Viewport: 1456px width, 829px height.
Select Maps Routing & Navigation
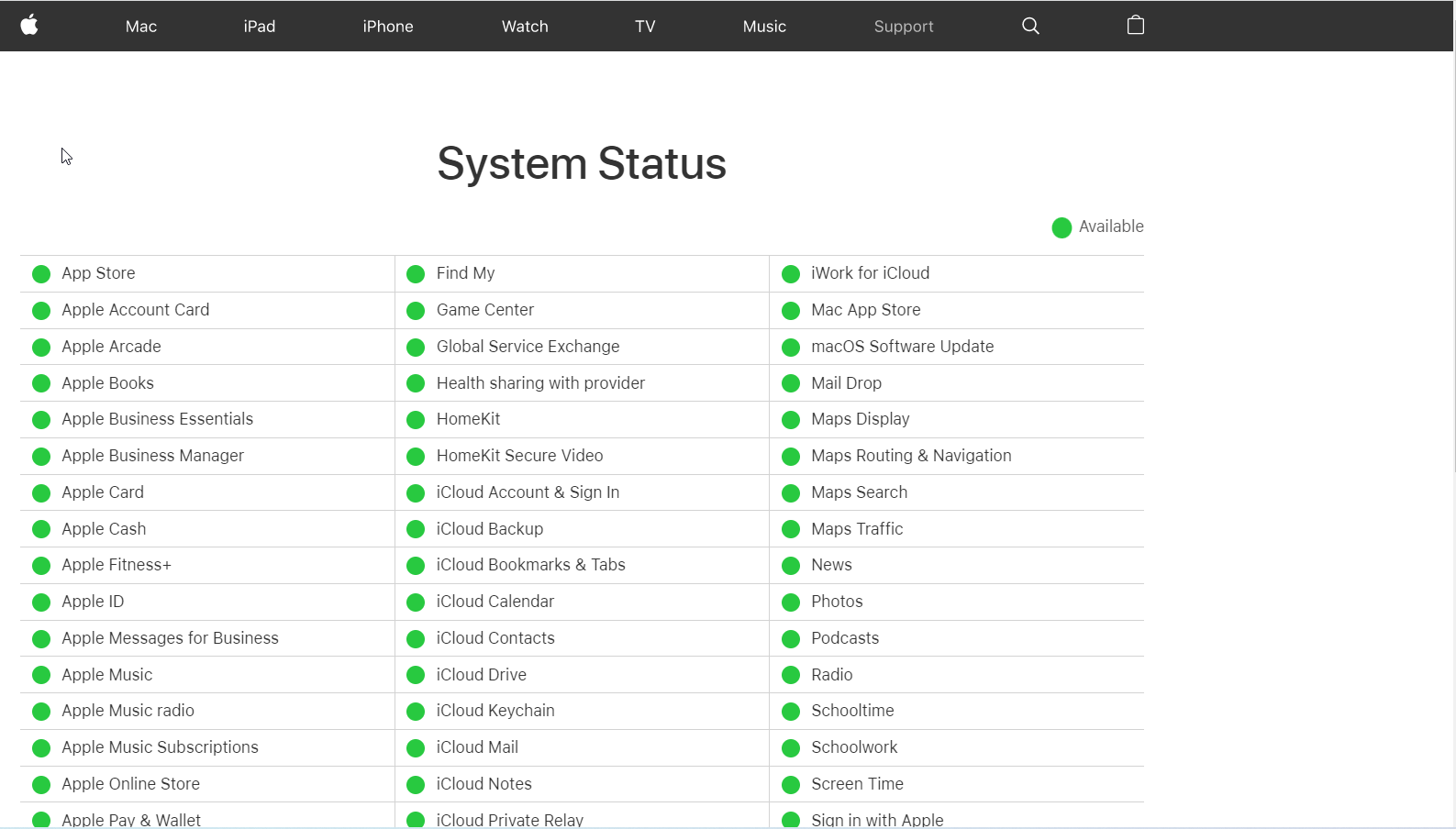click(x=911, y=456)
